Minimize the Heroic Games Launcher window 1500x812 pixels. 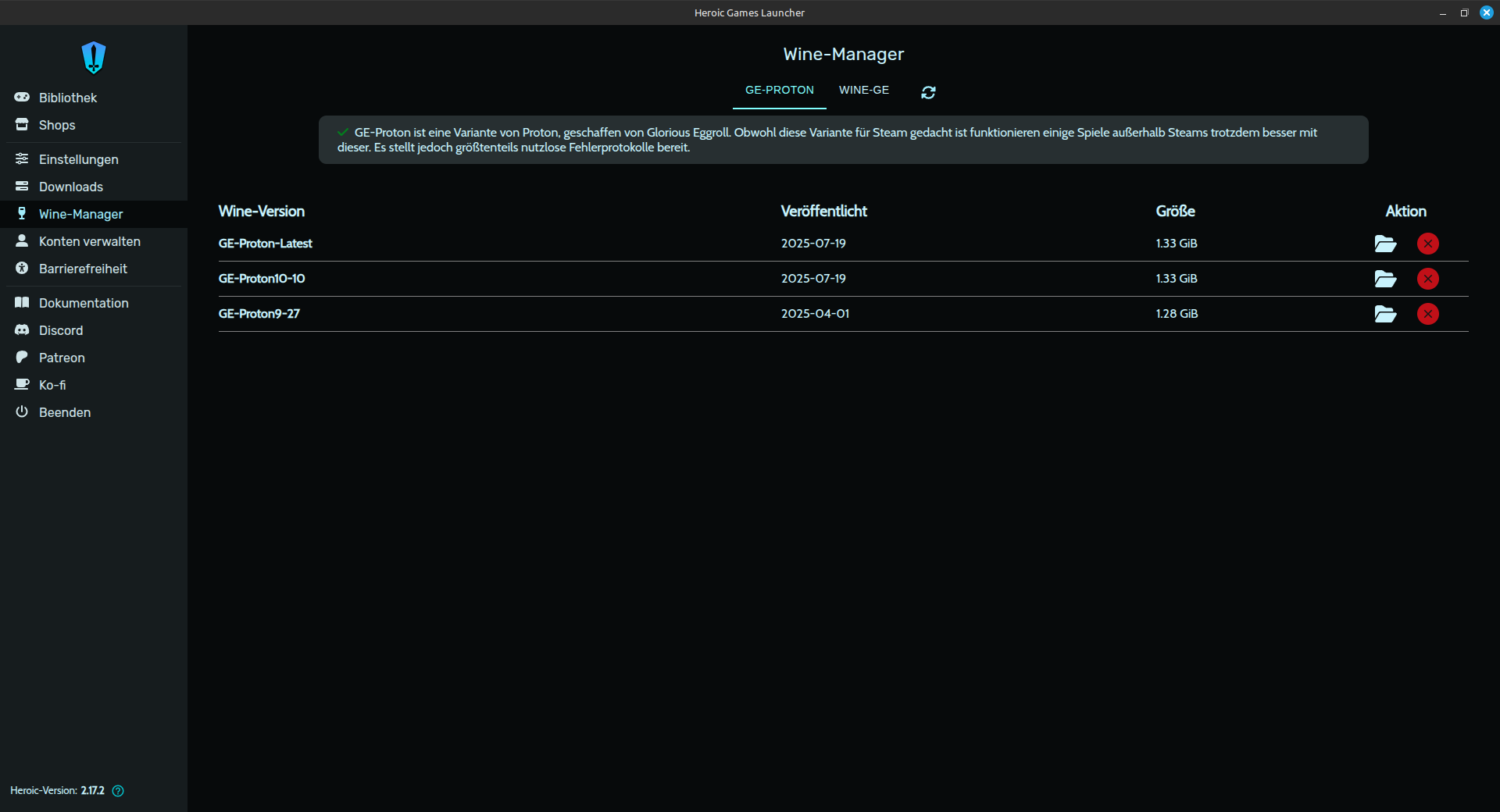(x=1442, y=12)
